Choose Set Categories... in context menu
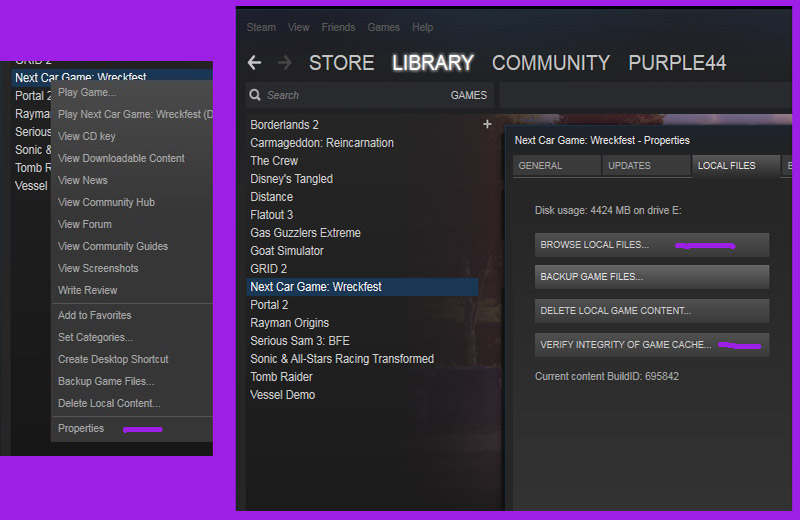 [x=95, y=337]
